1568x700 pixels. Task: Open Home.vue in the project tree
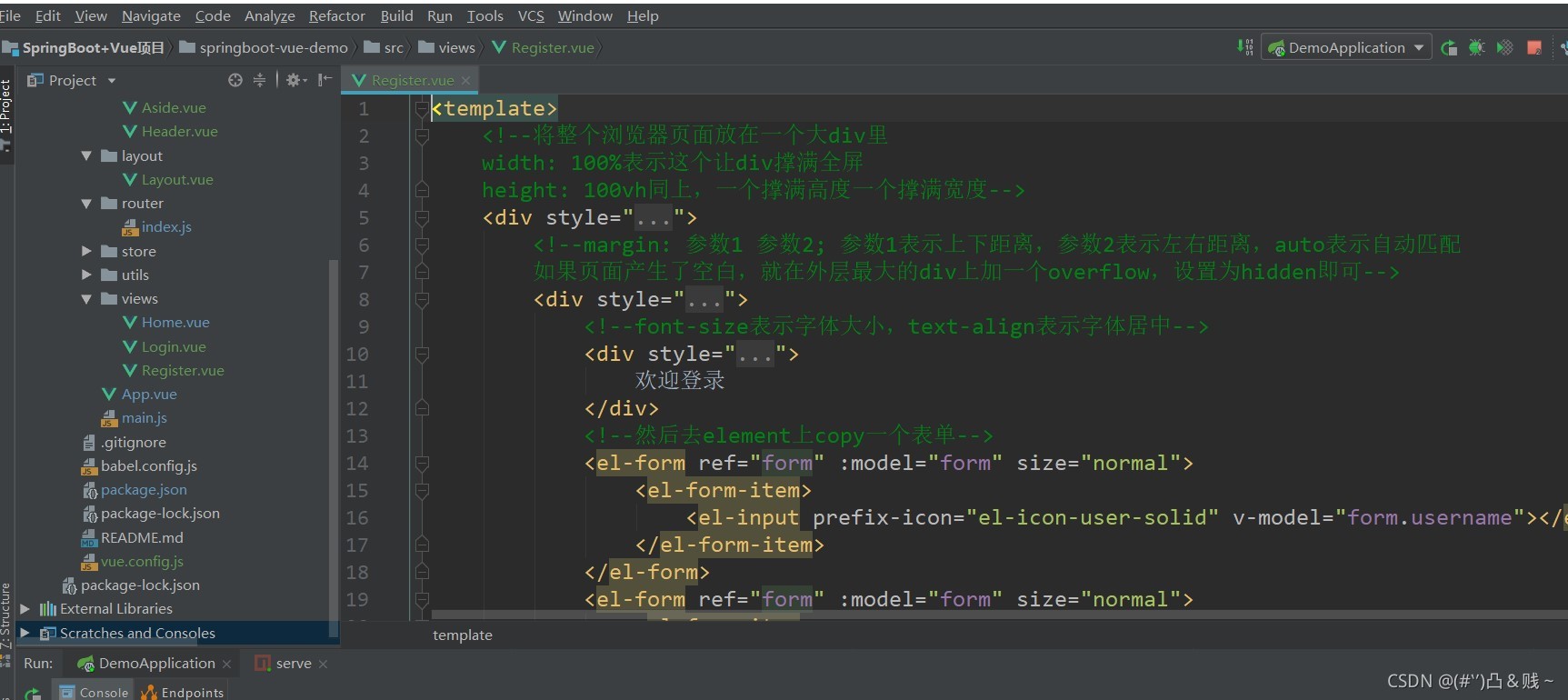[166, 322]
